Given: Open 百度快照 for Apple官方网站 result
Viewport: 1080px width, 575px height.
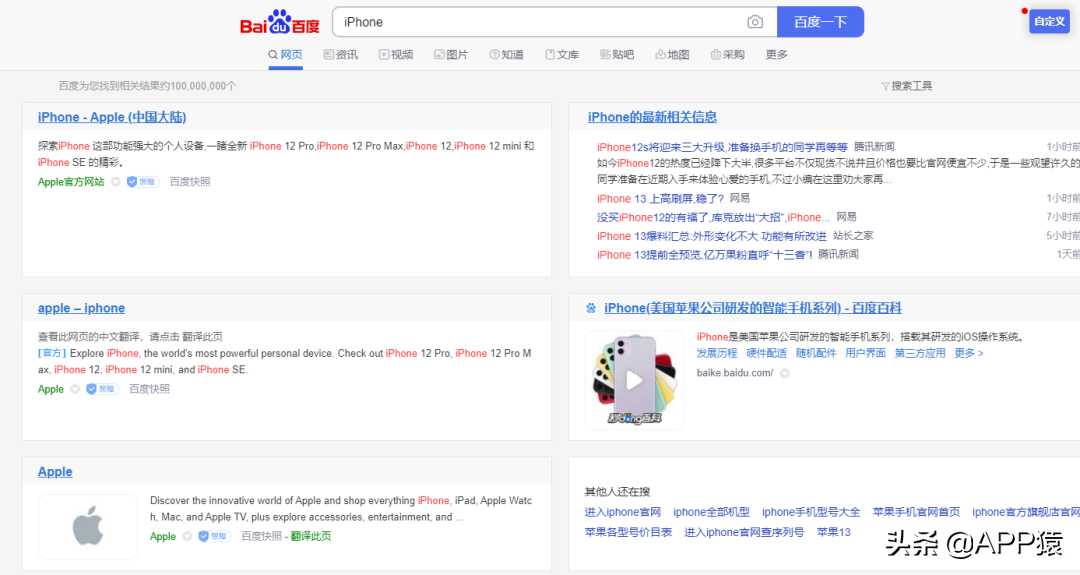Looking at the screenshot, I should [190, 182].
